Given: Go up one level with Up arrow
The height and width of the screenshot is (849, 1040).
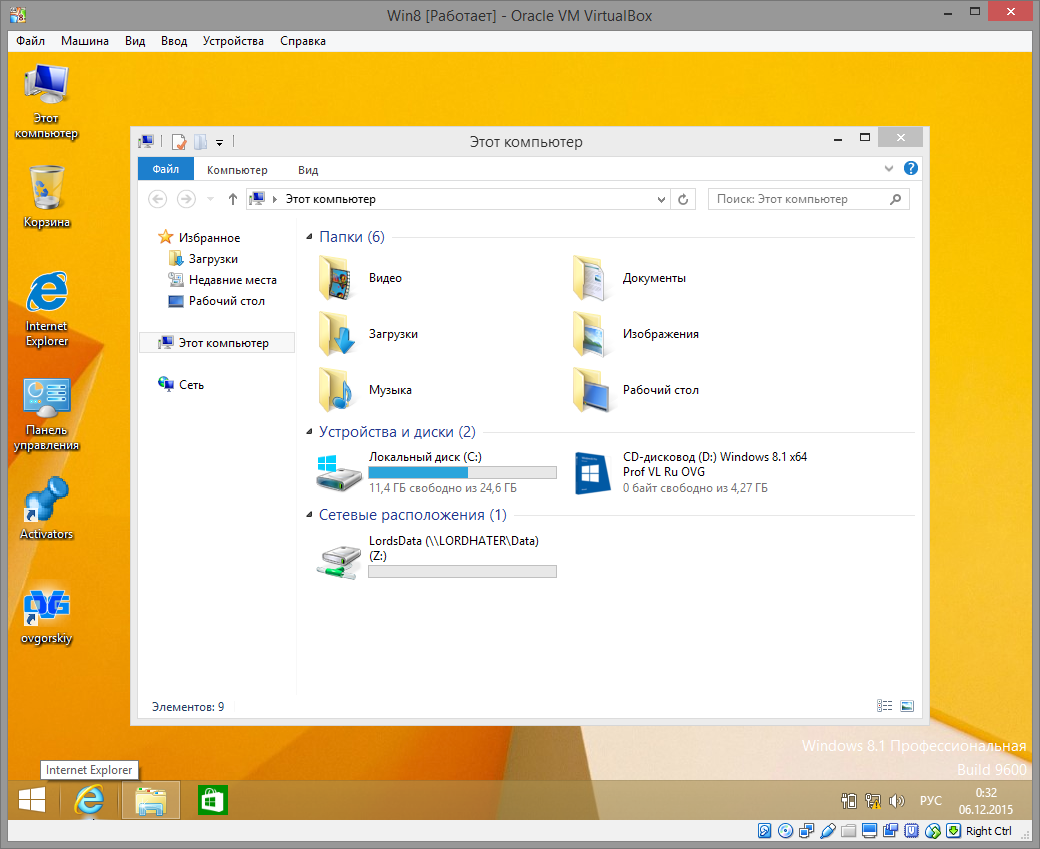Looking at the screenshot, I should tap(232, 199).
